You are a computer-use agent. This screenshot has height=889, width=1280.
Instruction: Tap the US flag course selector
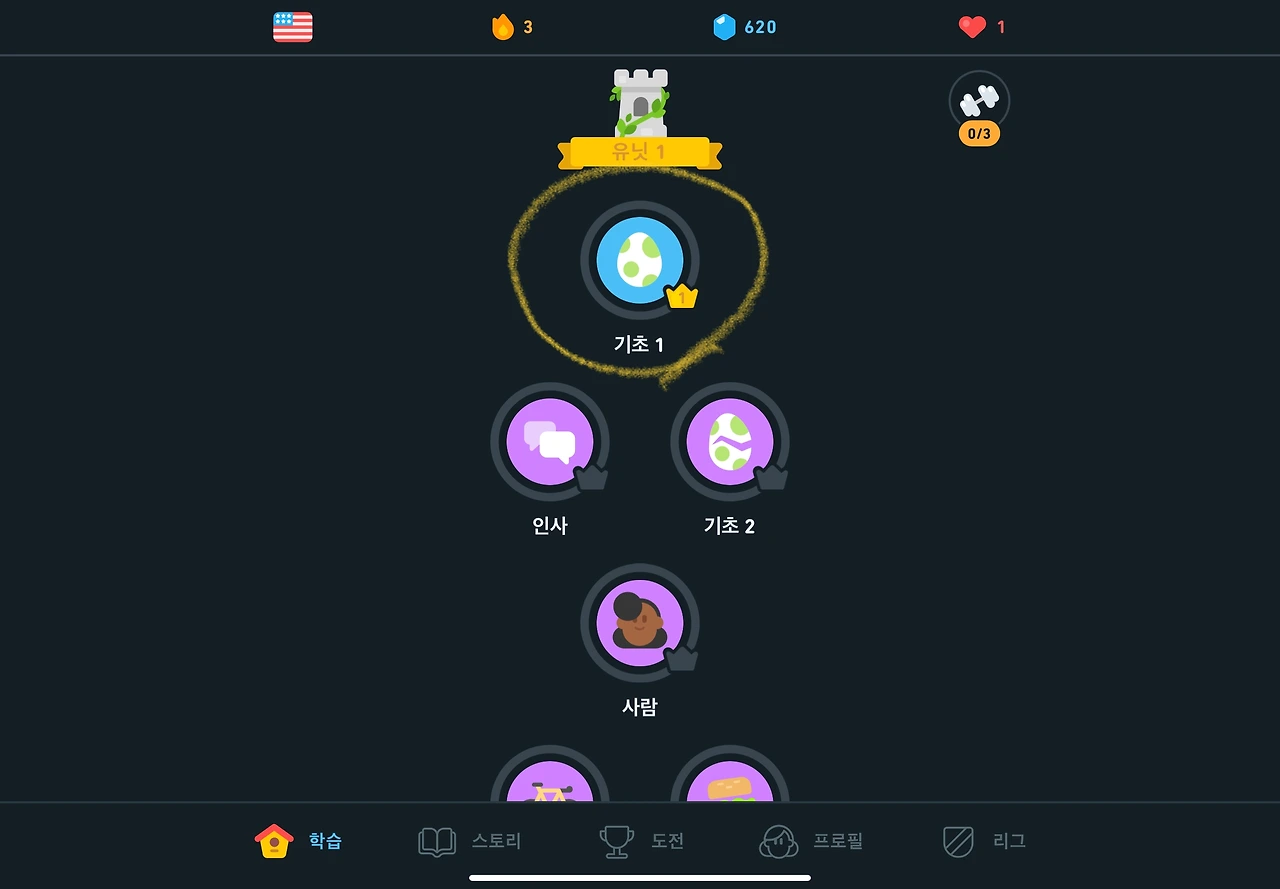(293, 27)
